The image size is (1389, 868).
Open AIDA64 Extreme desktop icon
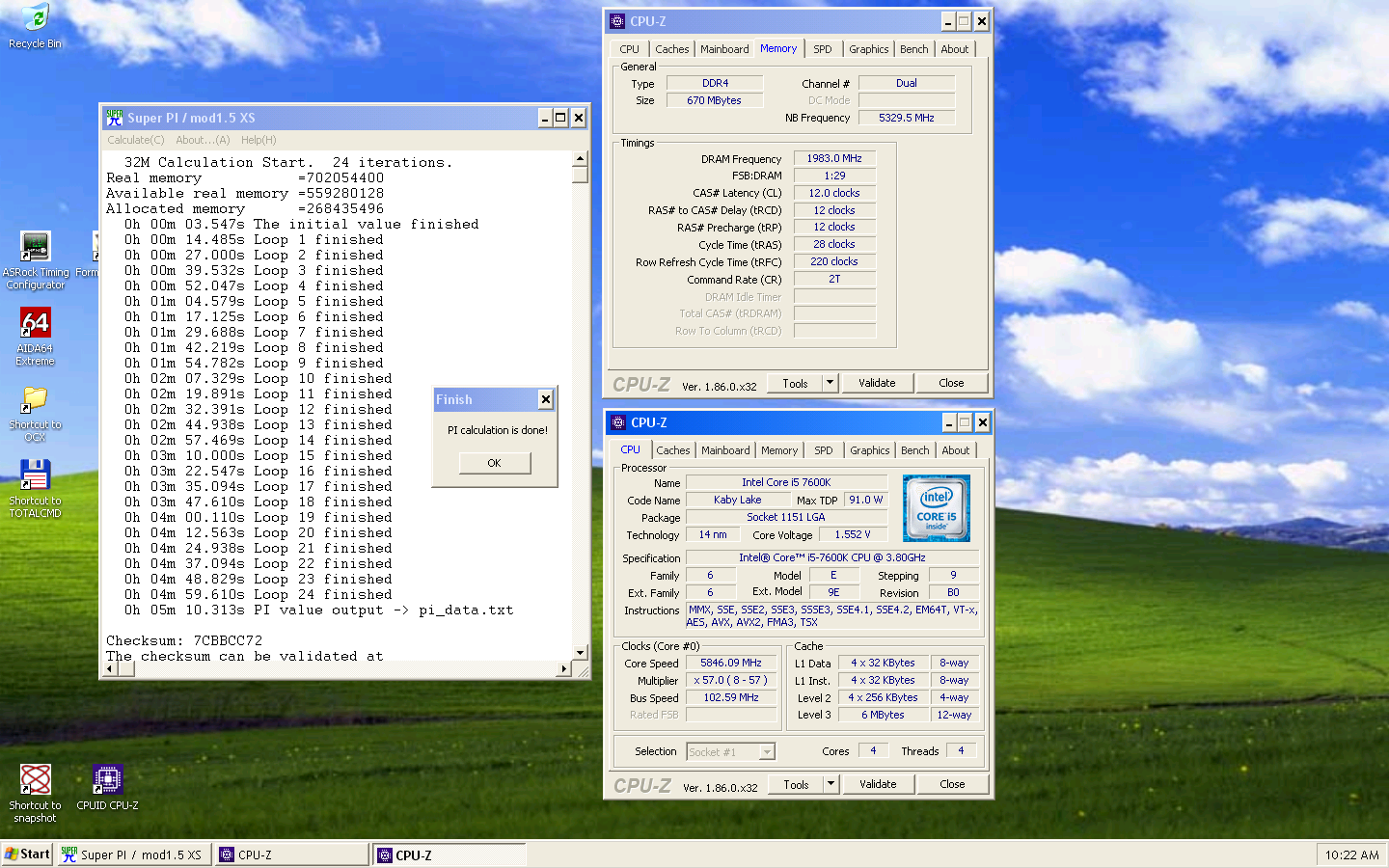click(35, 336)
